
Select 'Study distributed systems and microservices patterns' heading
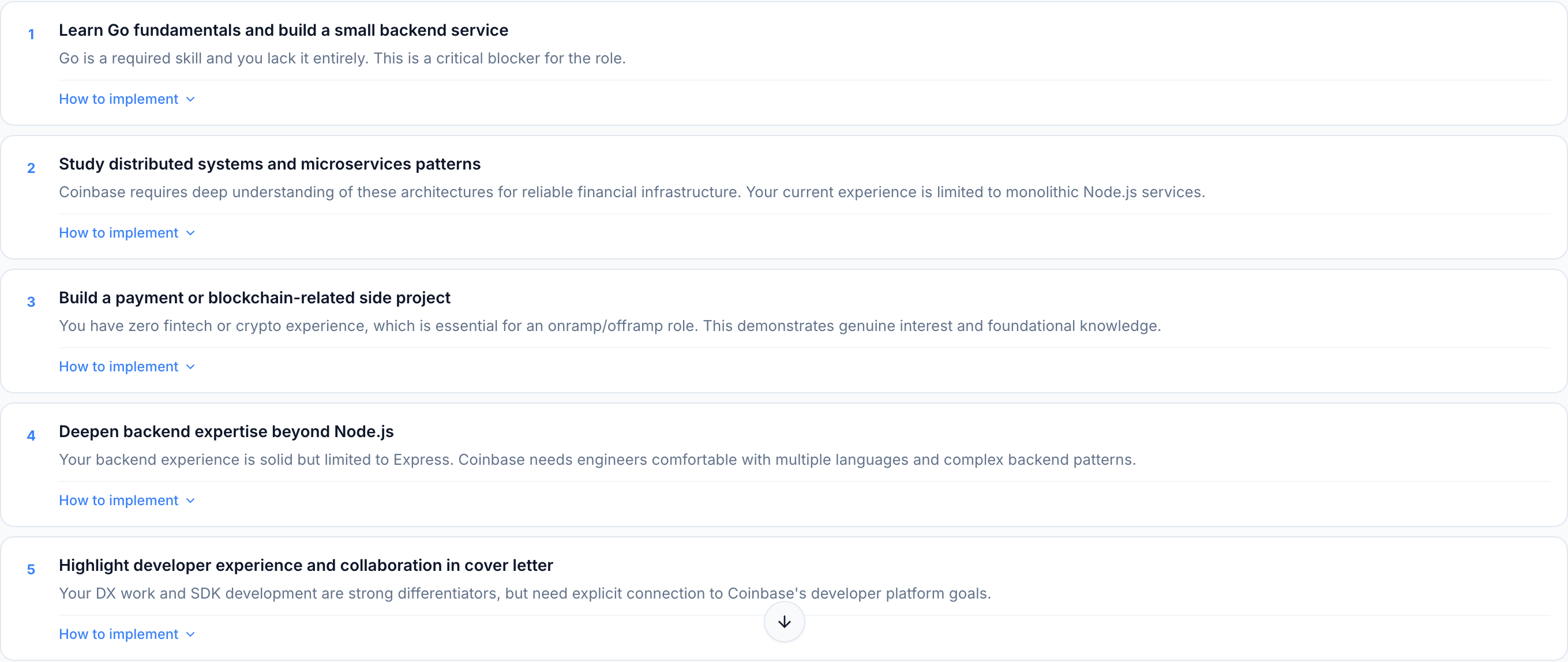(269, 164)
